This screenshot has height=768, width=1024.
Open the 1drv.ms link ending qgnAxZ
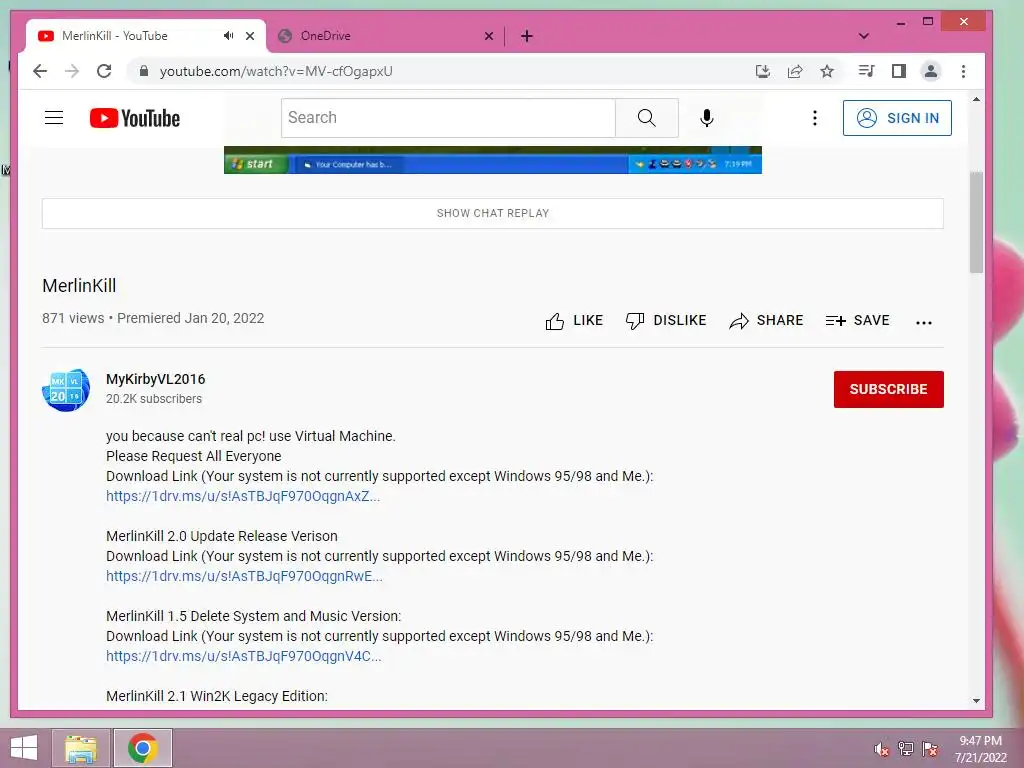(x=243, y=496)
